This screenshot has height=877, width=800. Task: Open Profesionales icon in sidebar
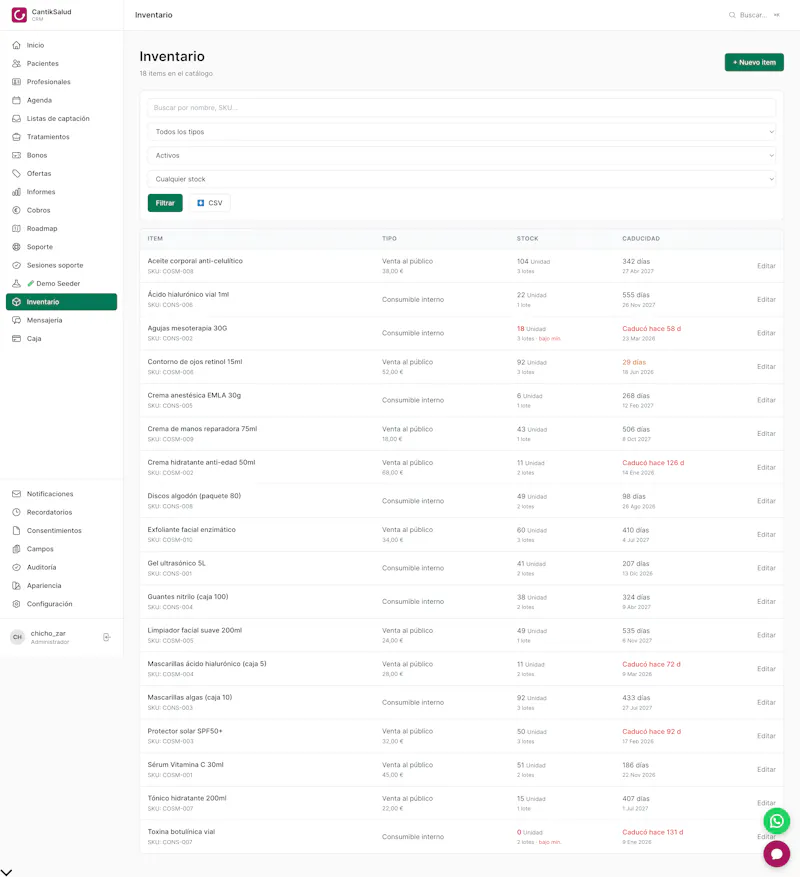(x=16, y=82)
